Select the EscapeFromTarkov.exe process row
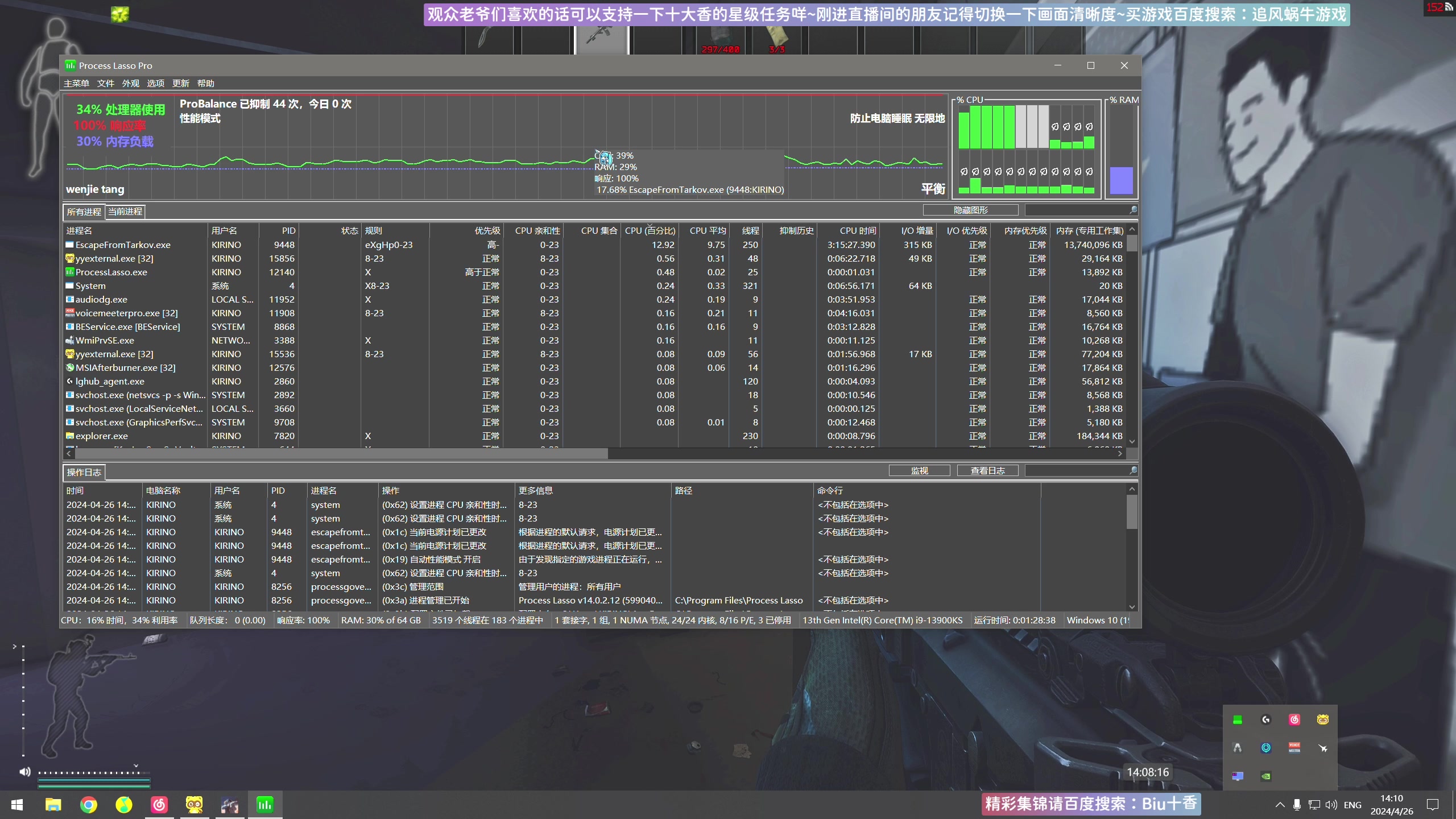The width and height of the screenshot is (1456, 819). point(595,245)
